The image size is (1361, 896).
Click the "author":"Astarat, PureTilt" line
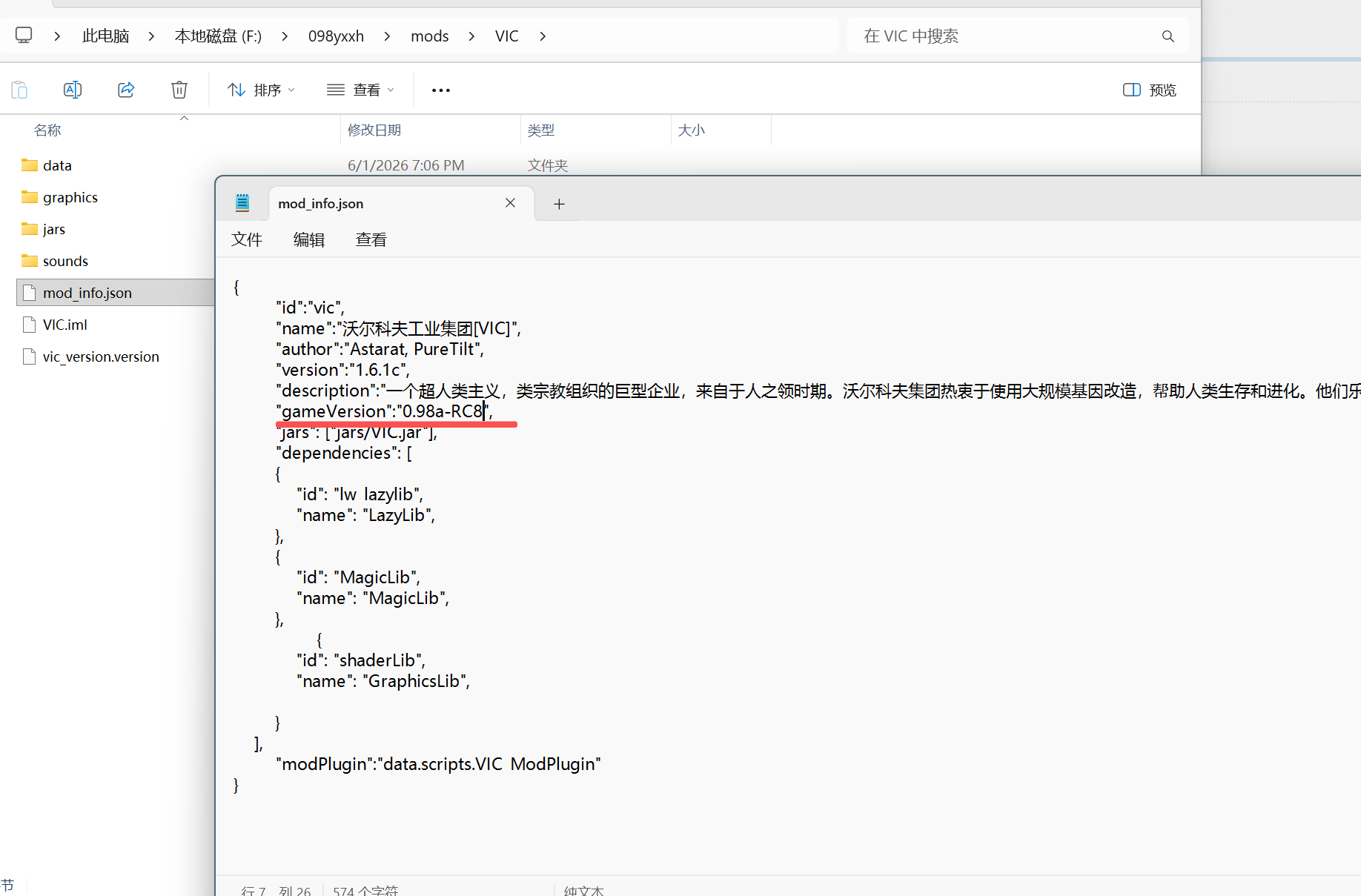point(380,349)
